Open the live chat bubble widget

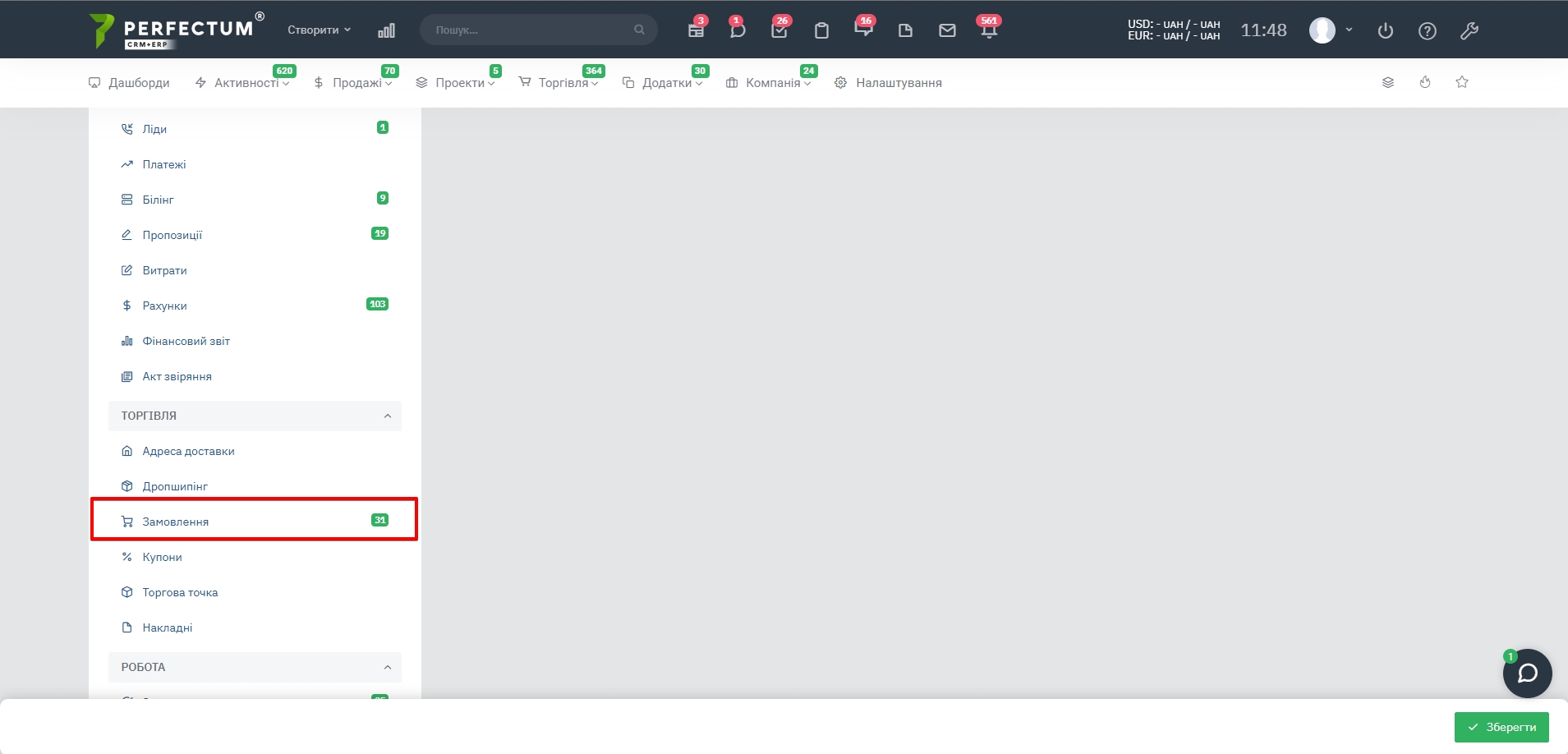tap(1527, 674)
